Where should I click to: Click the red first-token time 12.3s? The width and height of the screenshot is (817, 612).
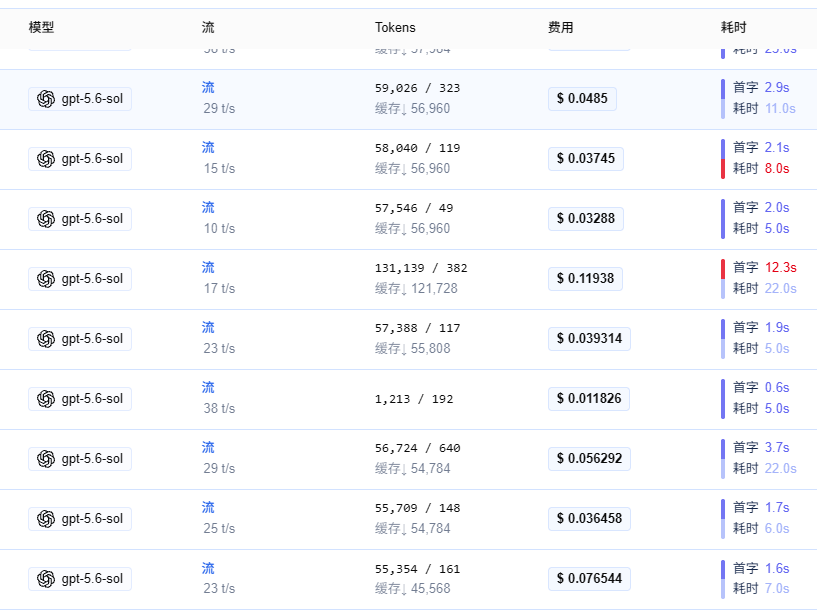coord(781,267)
